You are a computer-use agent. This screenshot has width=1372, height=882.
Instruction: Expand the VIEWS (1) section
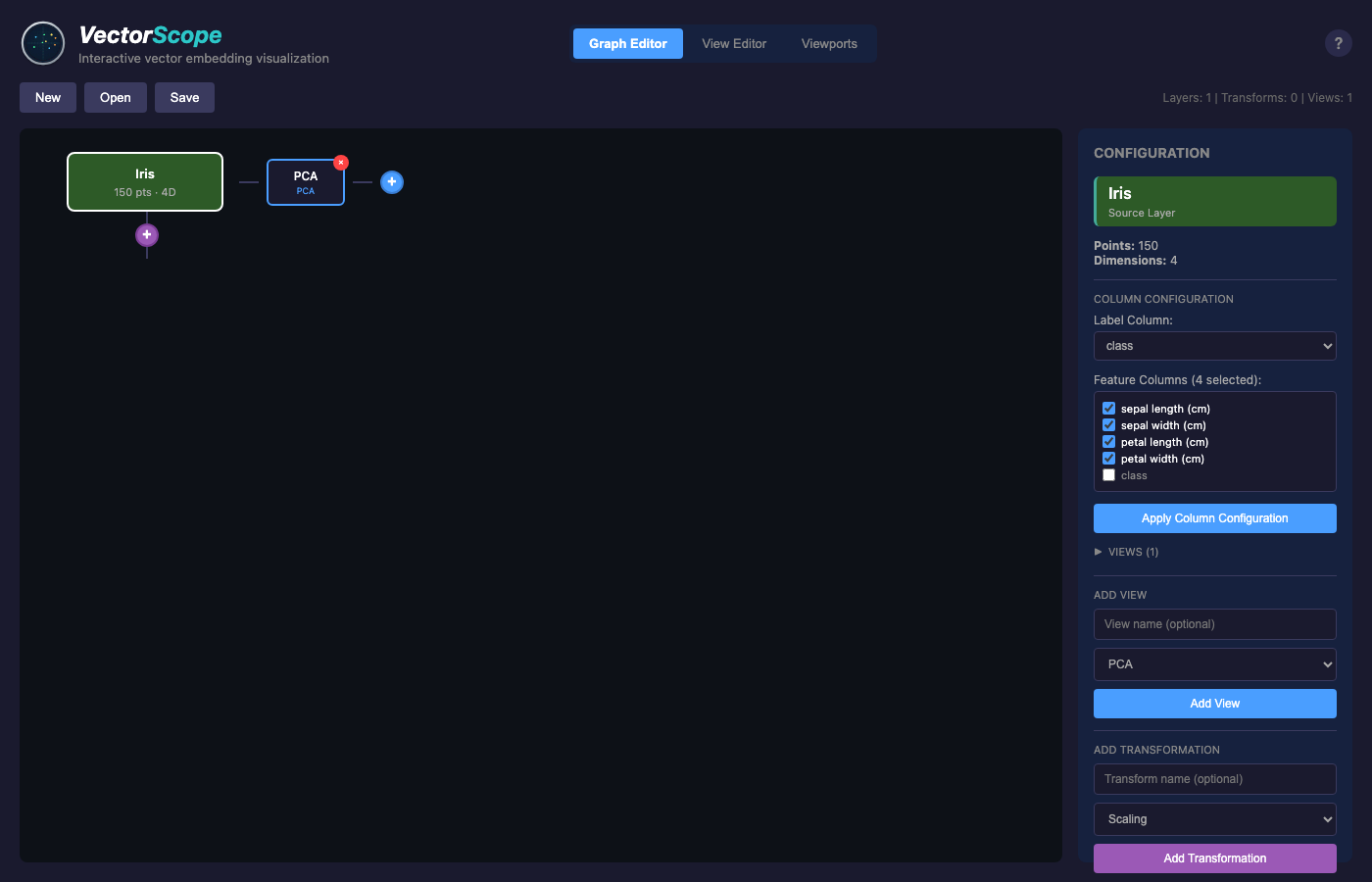[x=1126, y=552]
